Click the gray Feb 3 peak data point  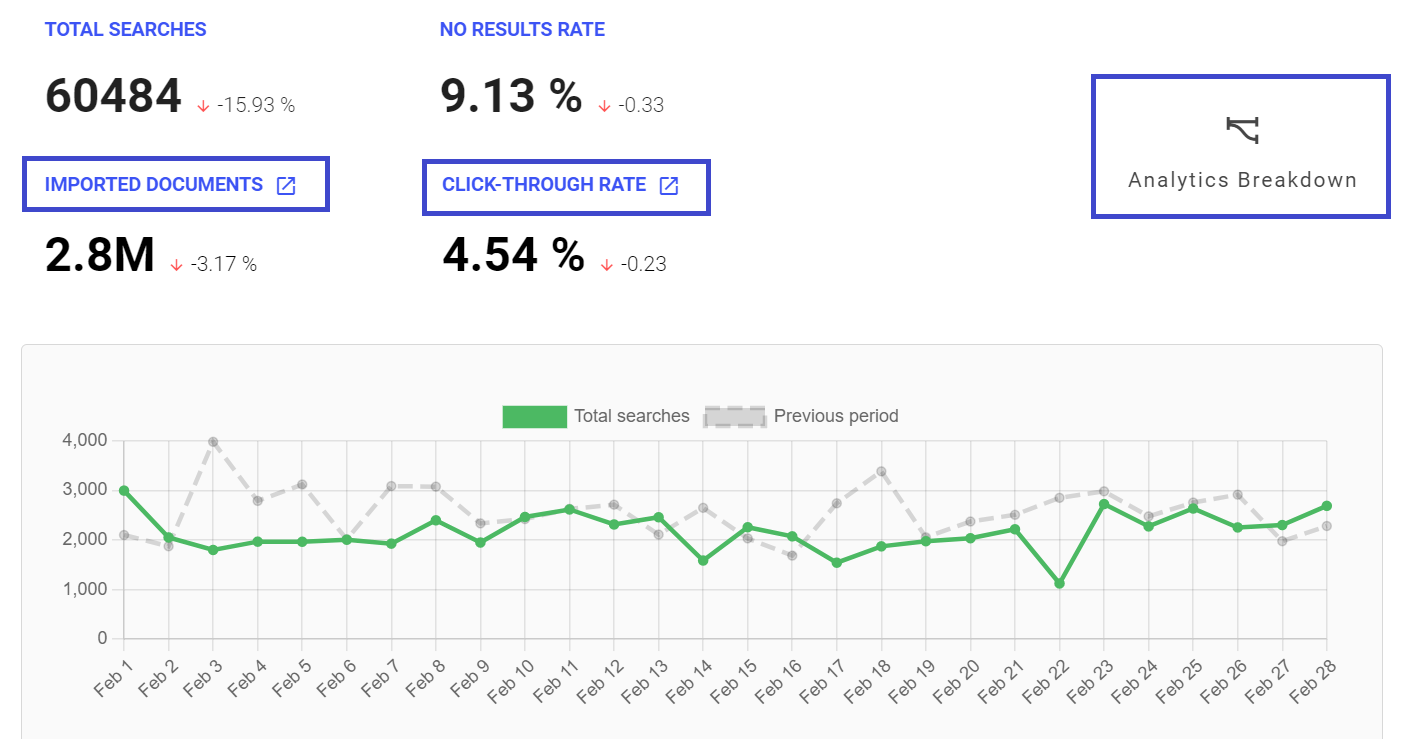[x=213, y=441]
